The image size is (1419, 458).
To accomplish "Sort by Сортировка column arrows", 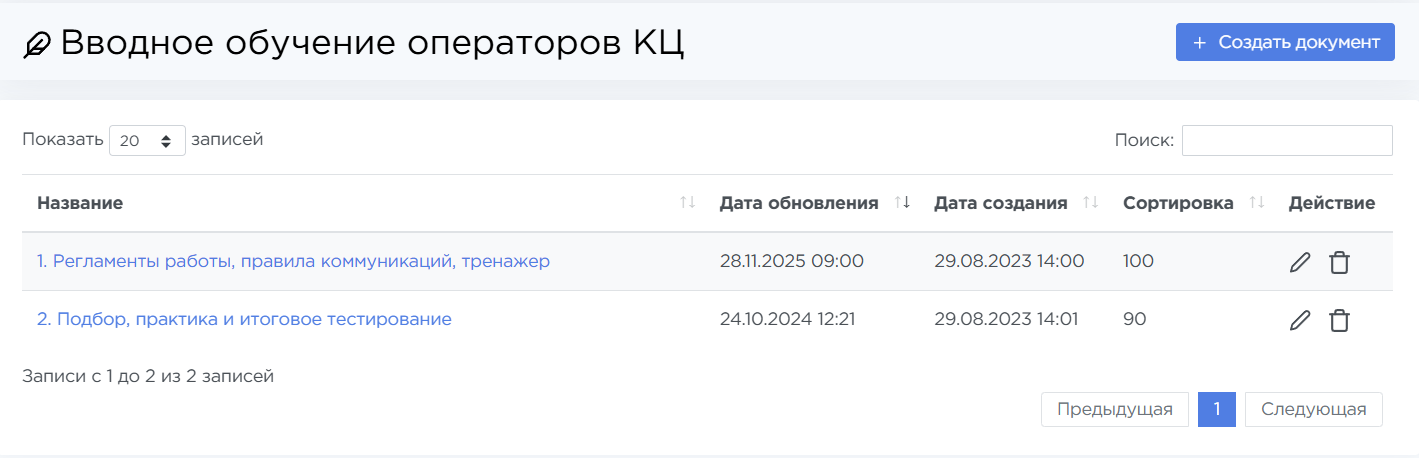I will (1257, 203).
